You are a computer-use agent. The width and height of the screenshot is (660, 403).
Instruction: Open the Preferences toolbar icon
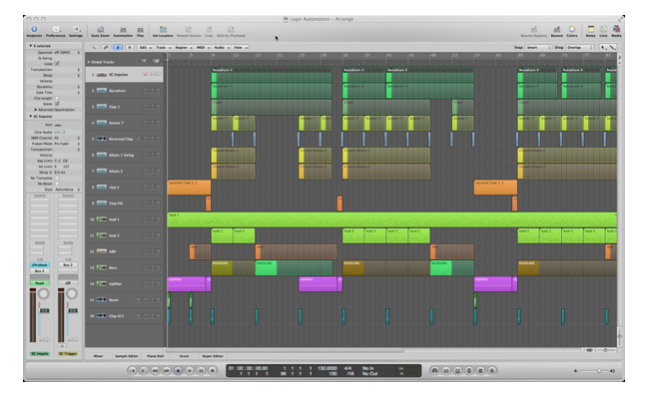(x=56, y=31)
